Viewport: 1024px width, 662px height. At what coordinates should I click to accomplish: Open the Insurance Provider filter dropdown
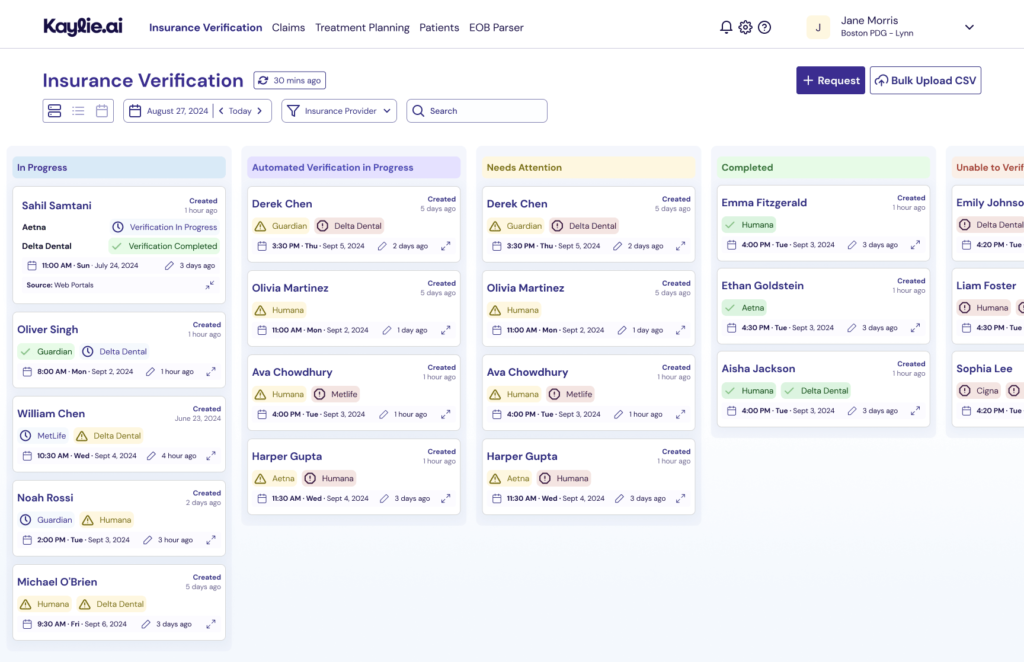coord(339,111)
